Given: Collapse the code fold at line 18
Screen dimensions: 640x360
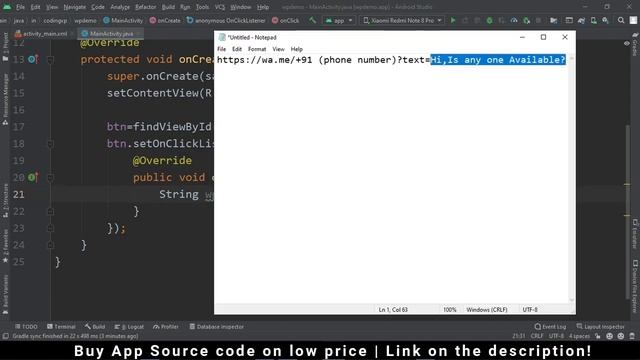Looking at the screenshot, I should [51, 144].
